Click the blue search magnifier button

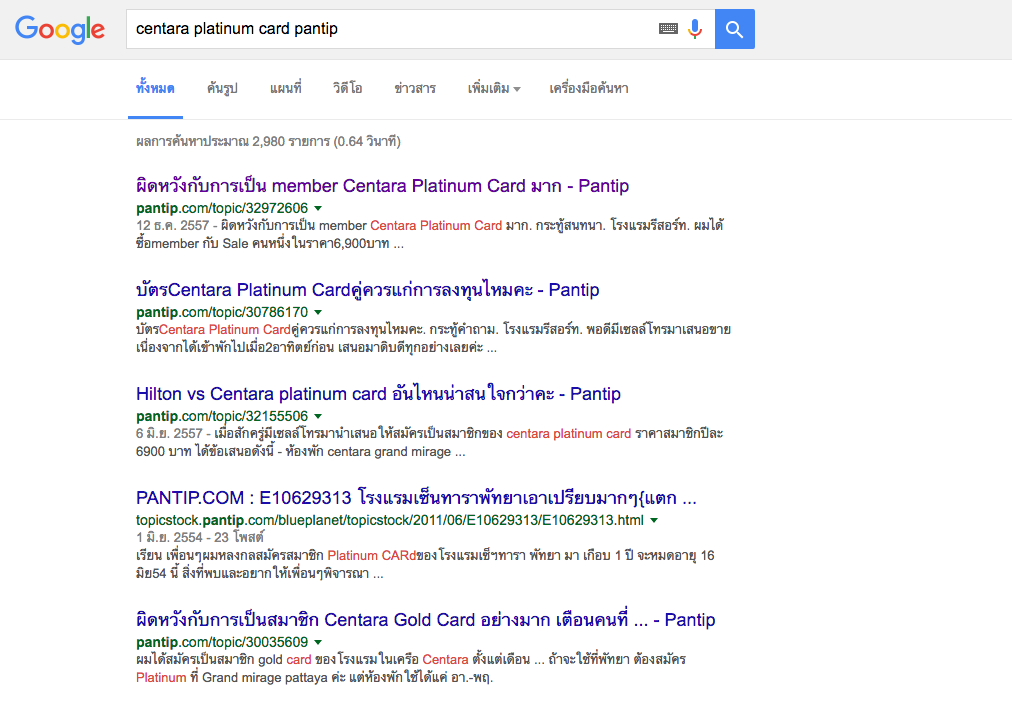point(734,29)
